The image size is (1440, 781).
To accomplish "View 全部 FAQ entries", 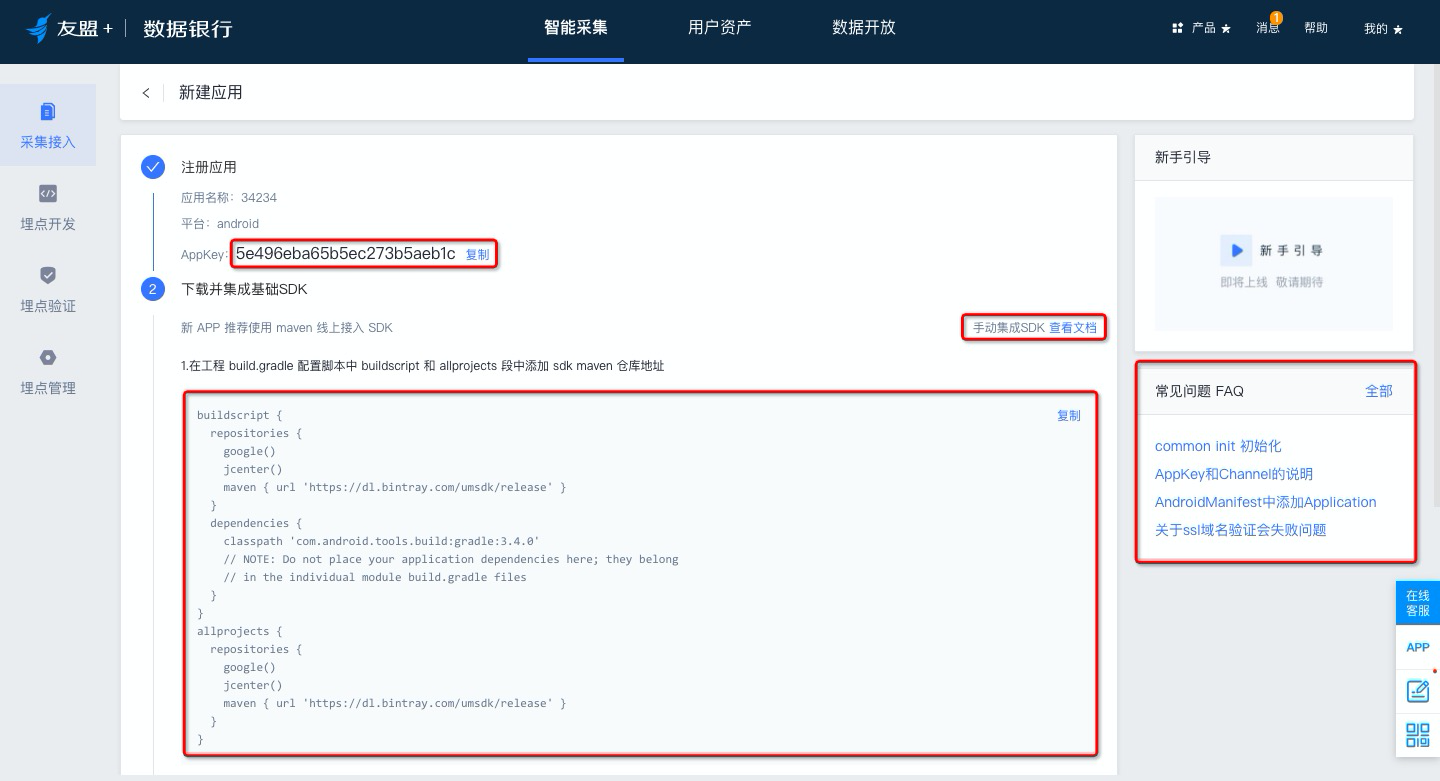I will click(x=1379, y=391).
